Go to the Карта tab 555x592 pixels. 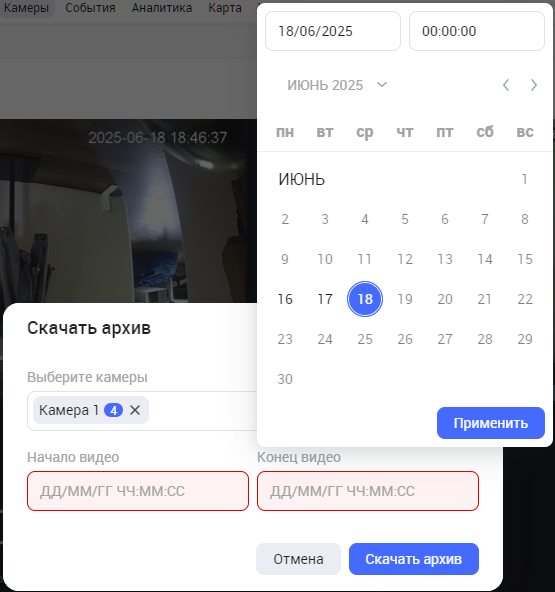click(225, 8)
